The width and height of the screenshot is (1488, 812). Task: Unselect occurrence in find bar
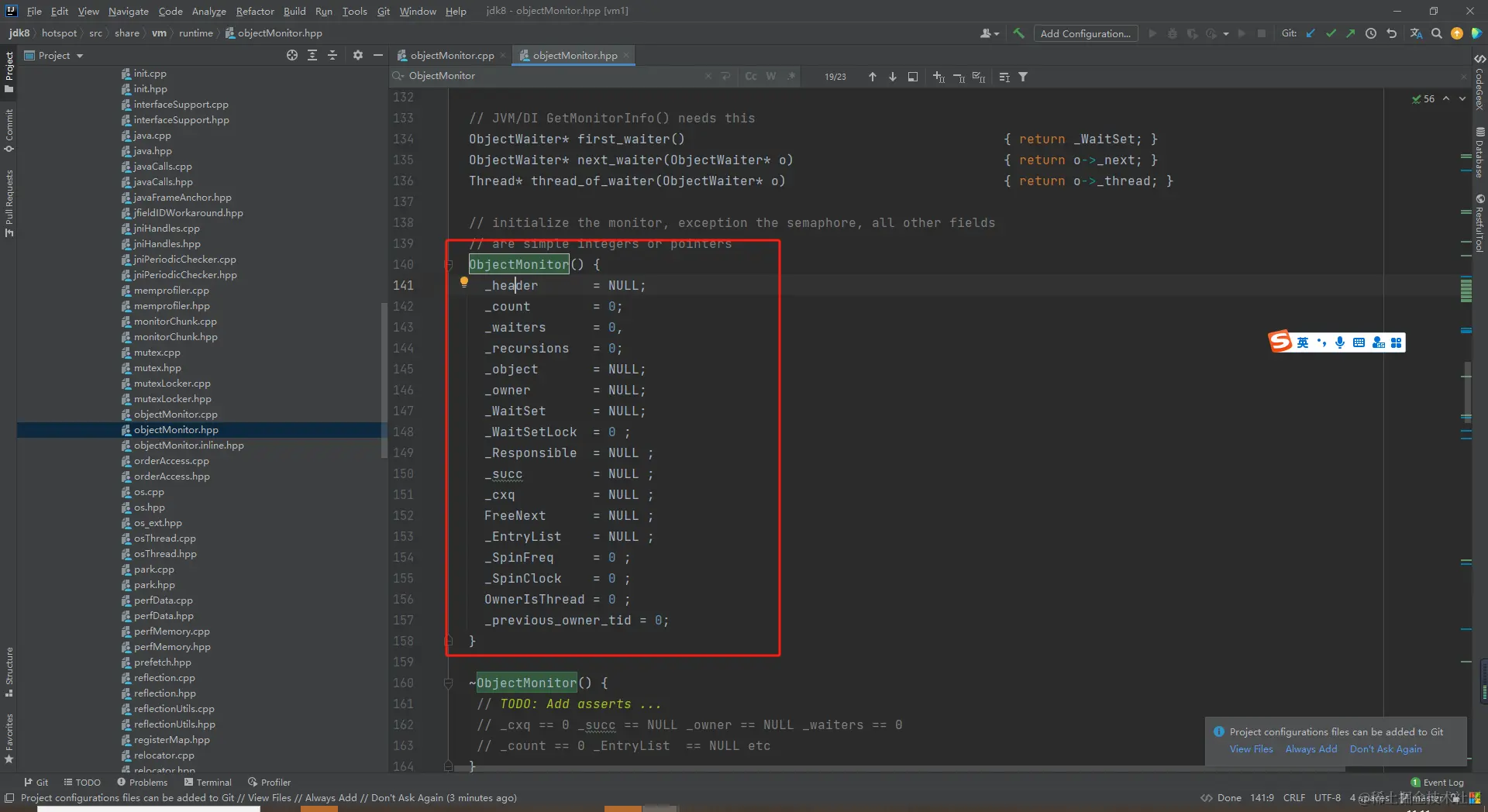(x=959, y=77)
